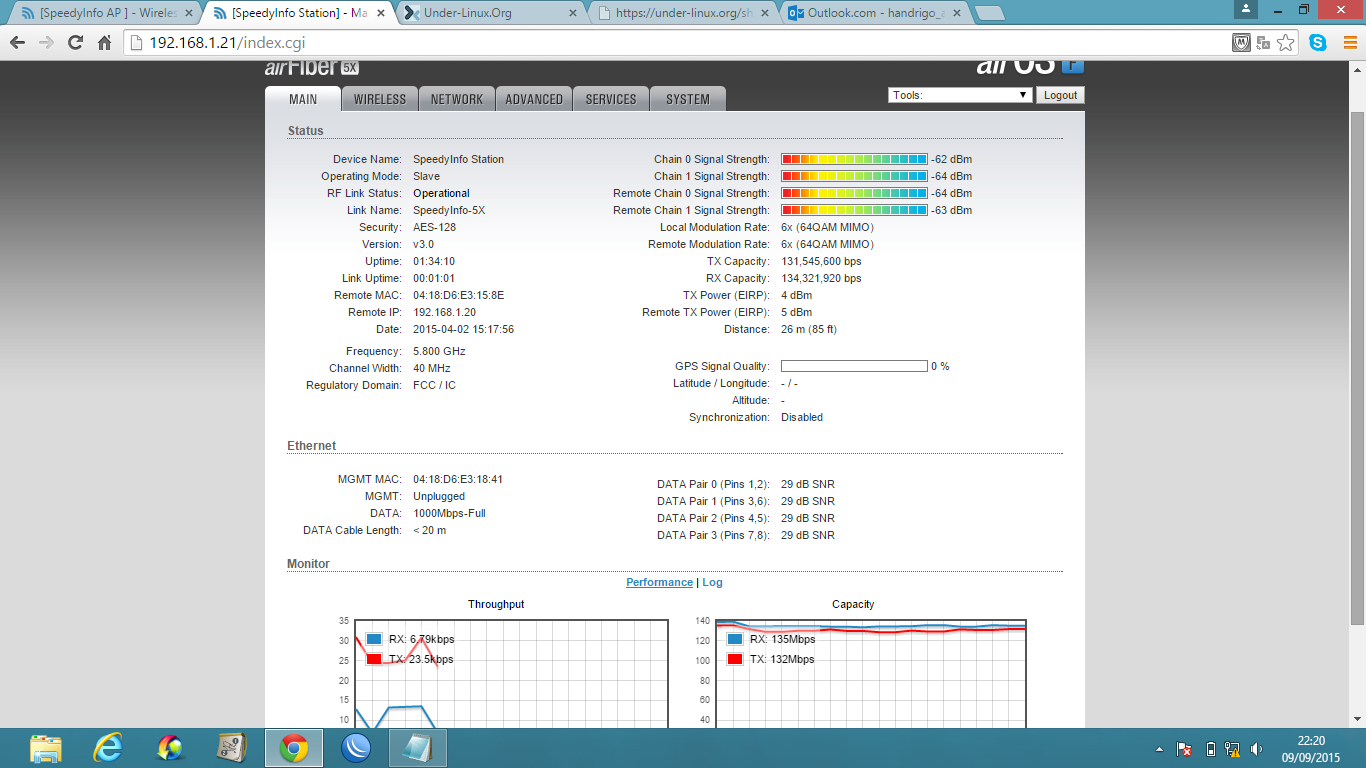
Task: Open the Log monitor link
Action: pos(712,582)
